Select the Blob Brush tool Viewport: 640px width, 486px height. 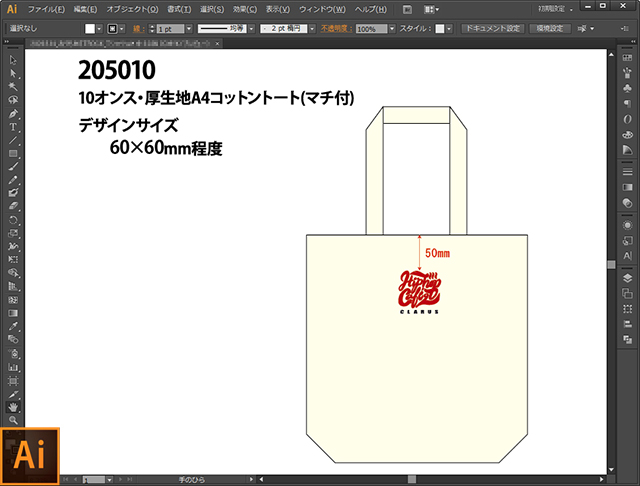[x=13, y=193]
